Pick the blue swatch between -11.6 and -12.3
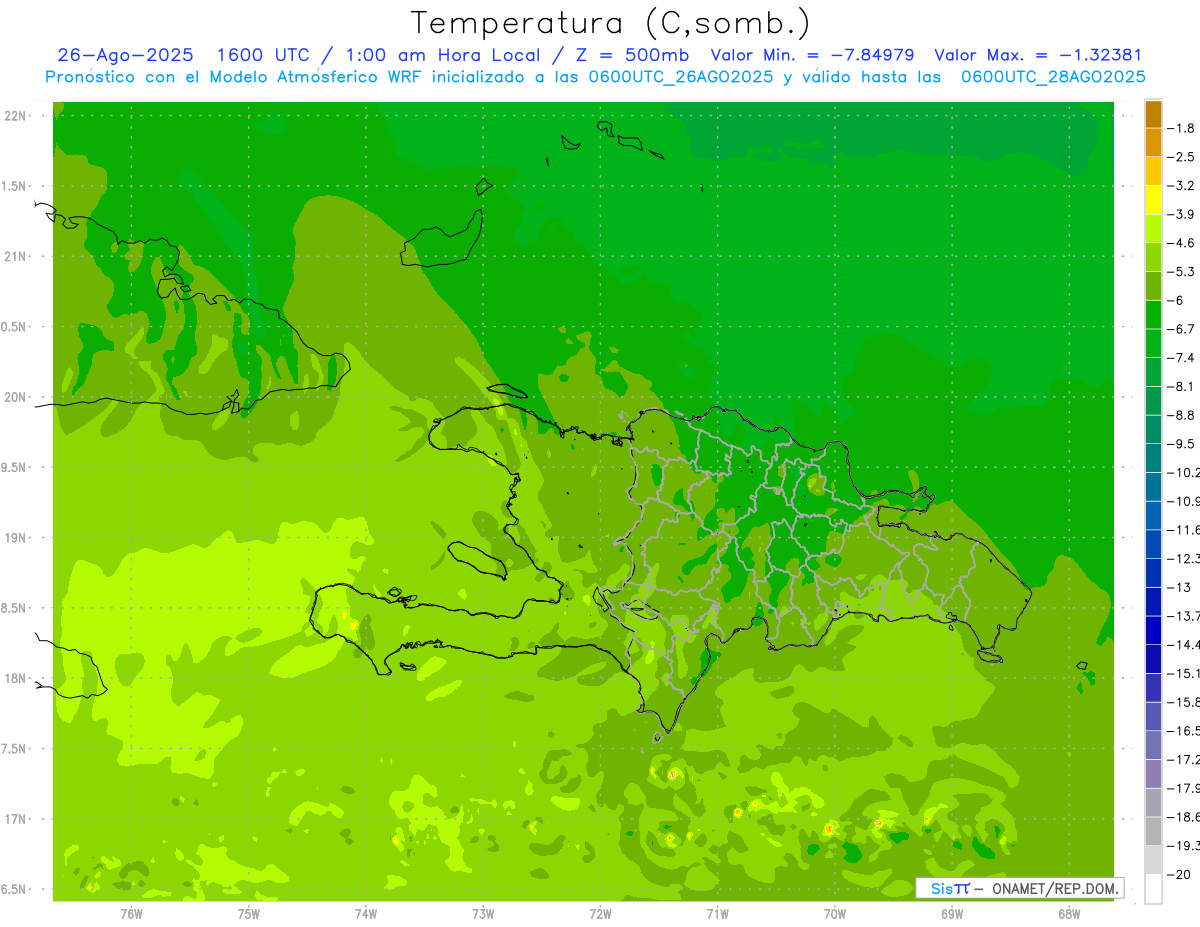1200x927 pixels. [x=1153, y=544]
